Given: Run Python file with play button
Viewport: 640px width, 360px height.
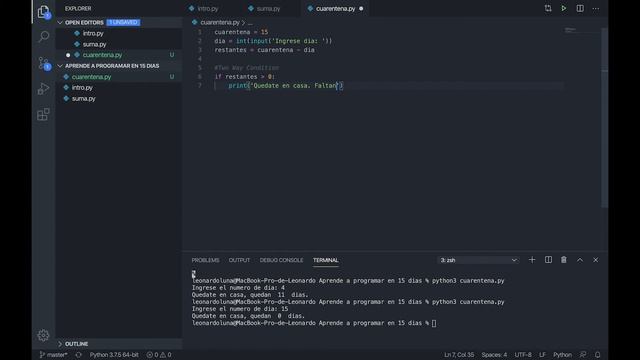Looking at the screenshot, I should pos(564,8).
